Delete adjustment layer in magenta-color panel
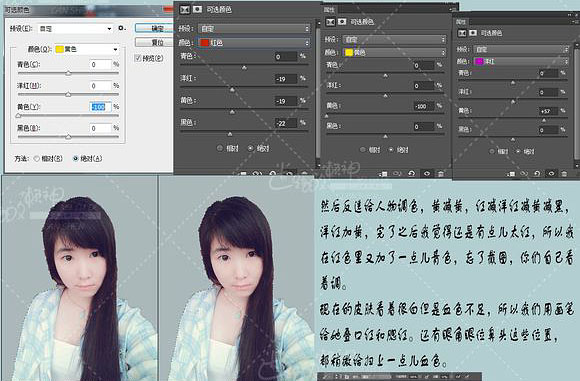The image size is (580, 381). (564, 173)
